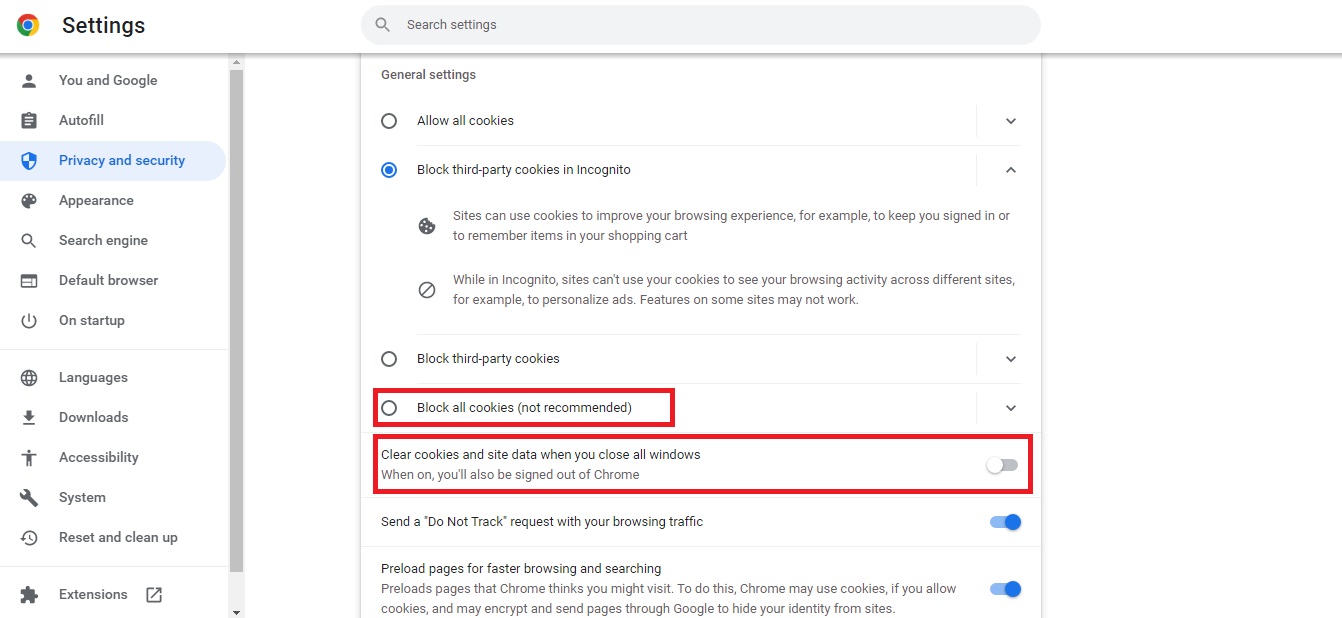
Task: Disable the Do Not Track request toggle
Action: coord(1005,521)
